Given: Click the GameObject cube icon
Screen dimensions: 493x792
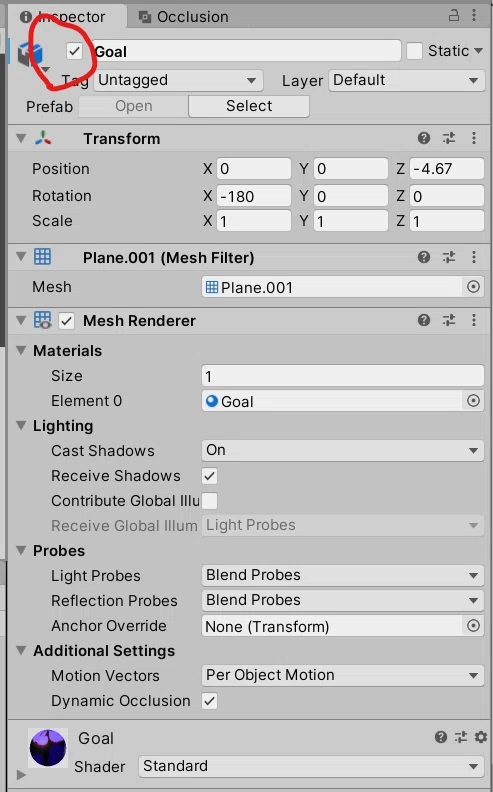Looking at the screenshot, I should 30,54.
